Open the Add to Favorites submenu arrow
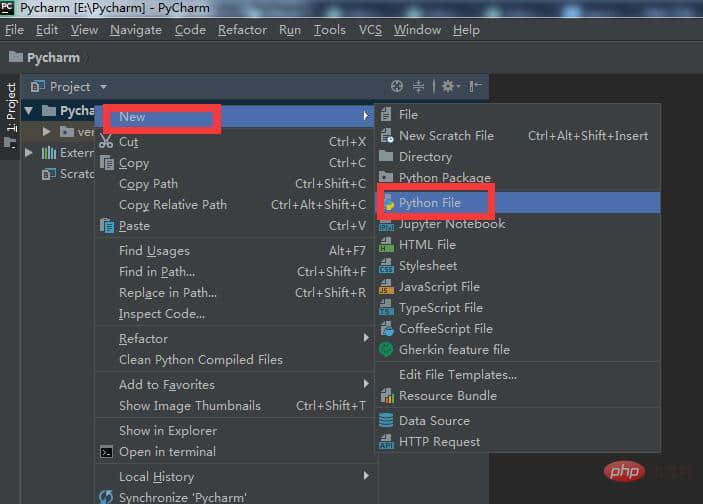 [366, 384]
